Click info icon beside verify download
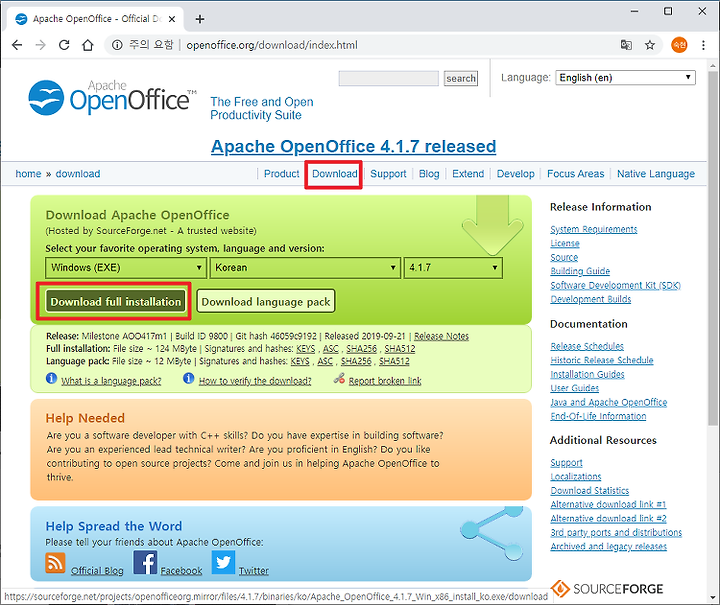 [188, 379]
